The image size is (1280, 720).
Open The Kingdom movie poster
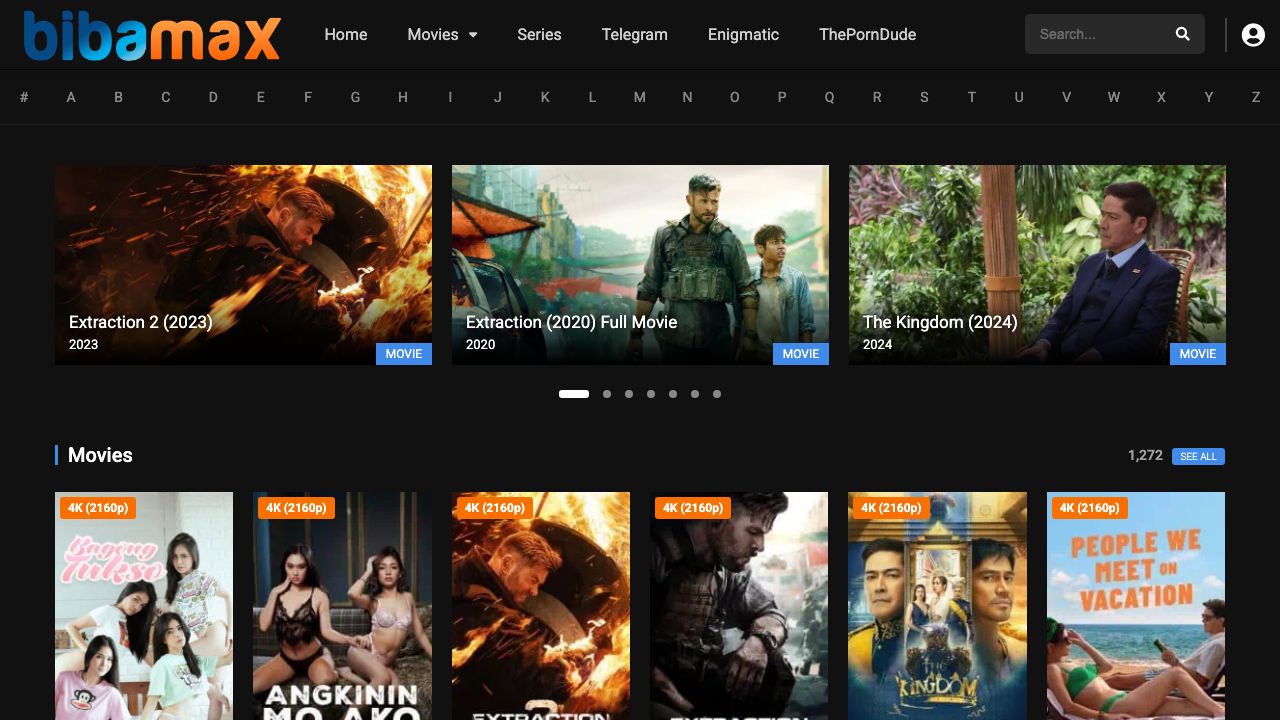click(x=937, y=606)
